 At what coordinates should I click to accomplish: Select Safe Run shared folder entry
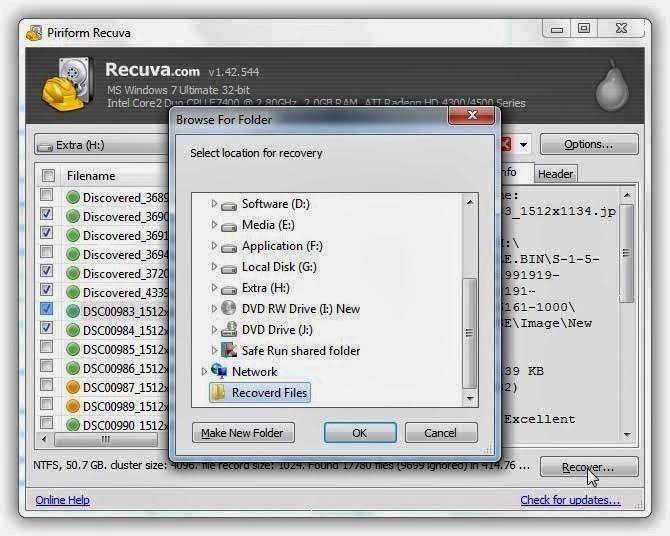tap(300, 350)
